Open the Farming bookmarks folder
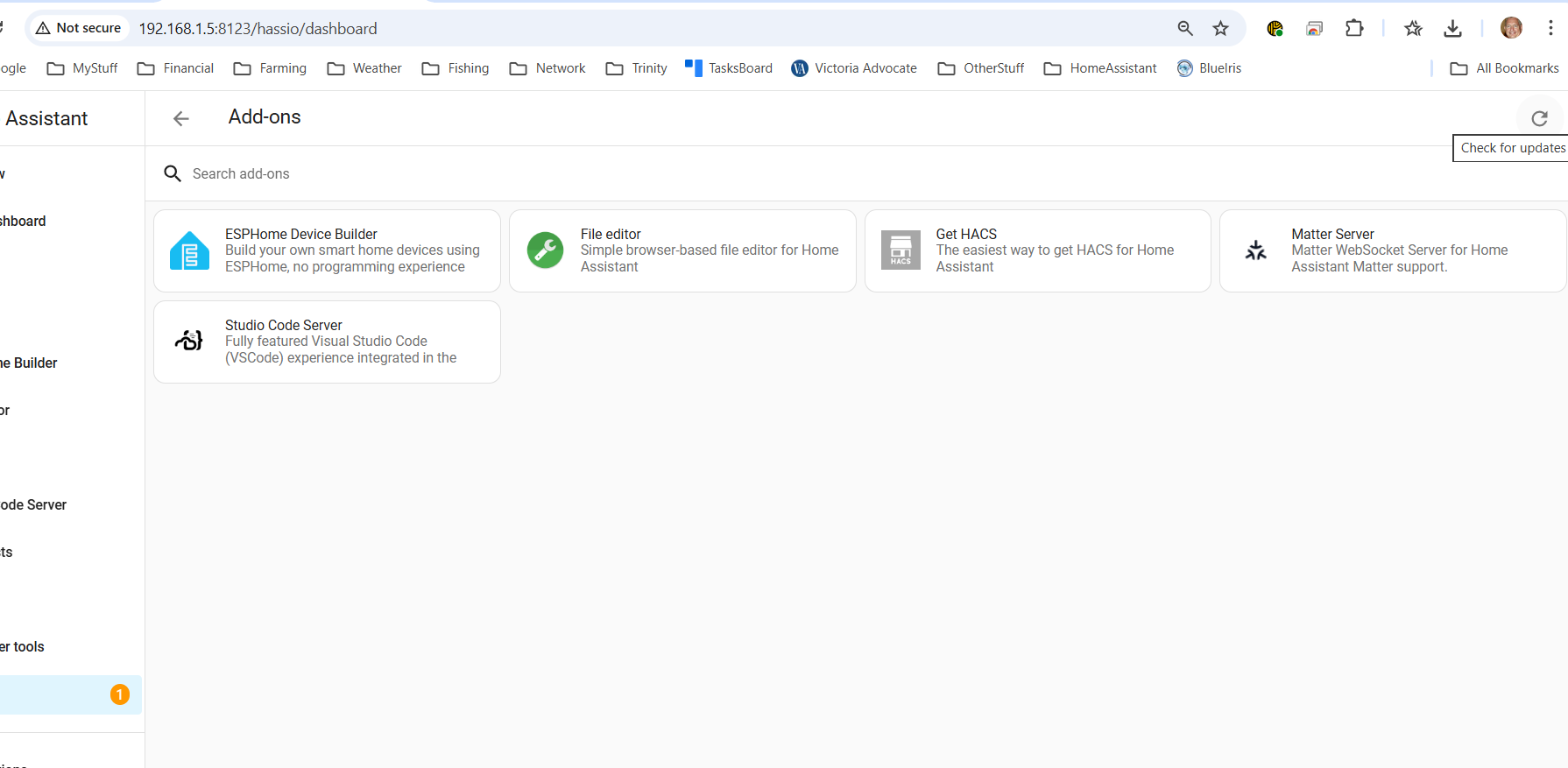1568x768 pixels. point(270,68)
